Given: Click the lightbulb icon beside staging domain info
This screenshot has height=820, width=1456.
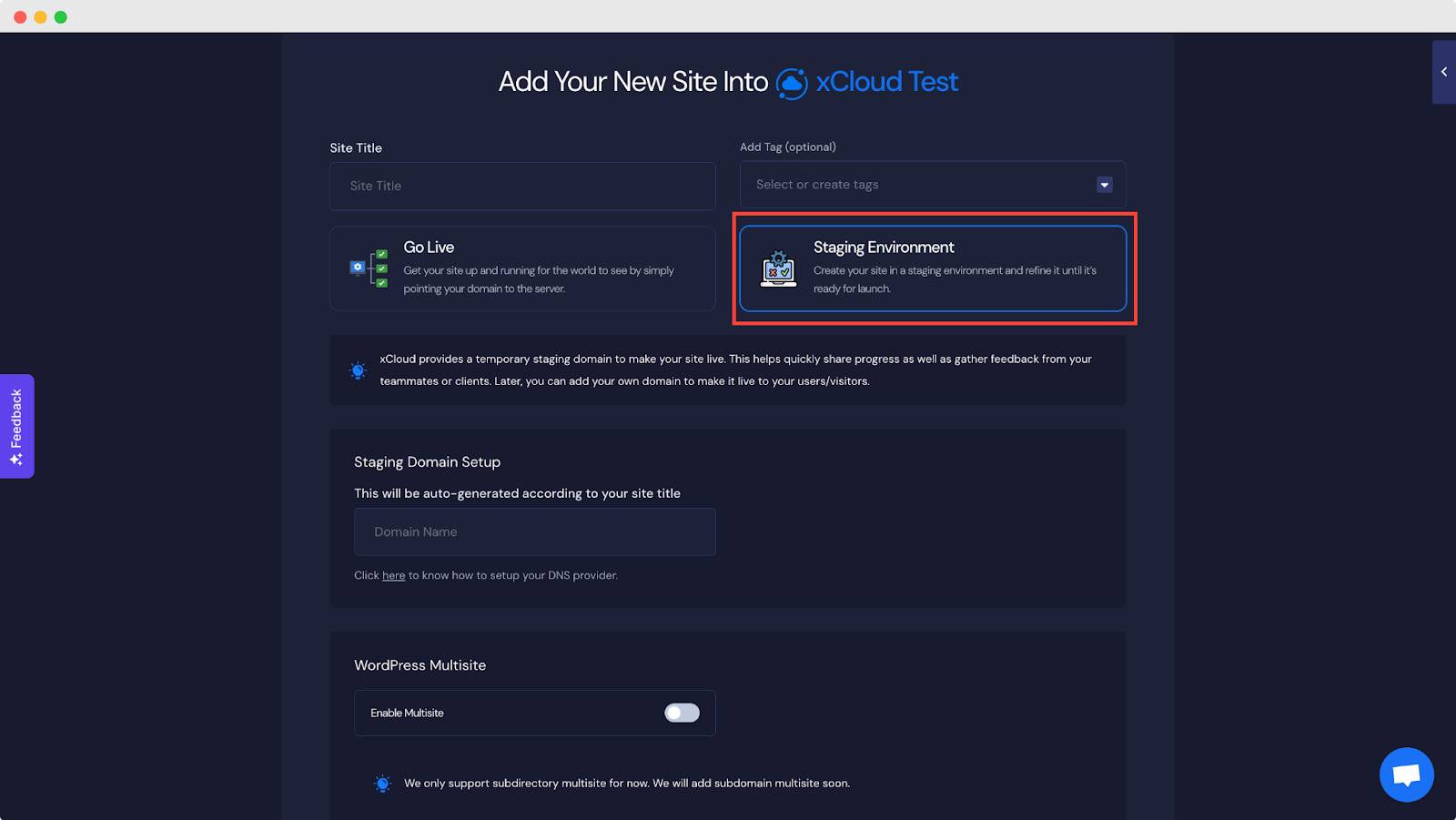Looking at the screenshot, I should [359, 370].
